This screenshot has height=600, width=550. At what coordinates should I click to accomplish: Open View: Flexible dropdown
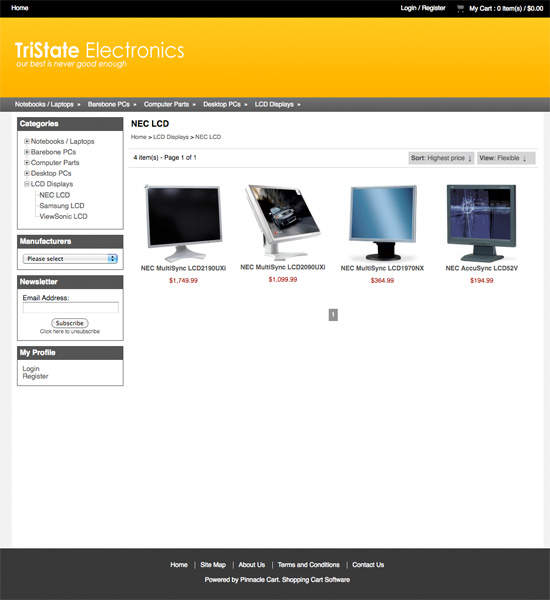tap(506, 158)
